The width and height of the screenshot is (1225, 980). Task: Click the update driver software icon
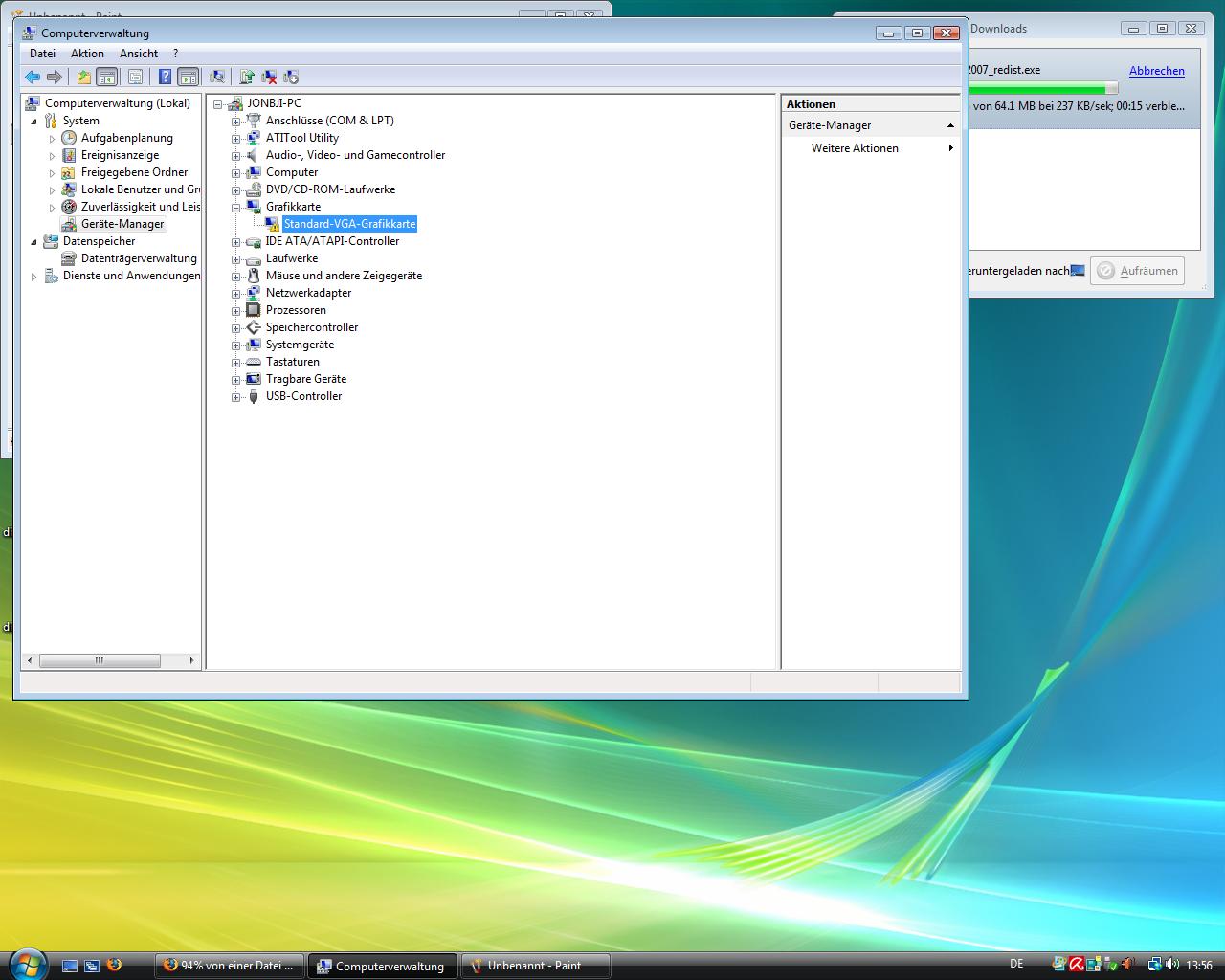[247, 77]
